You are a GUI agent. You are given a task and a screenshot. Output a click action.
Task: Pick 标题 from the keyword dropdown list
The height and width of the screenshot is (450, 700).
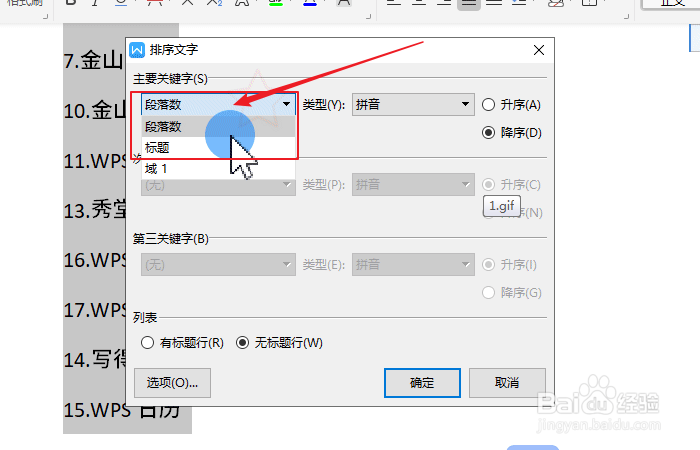[218, 148]
